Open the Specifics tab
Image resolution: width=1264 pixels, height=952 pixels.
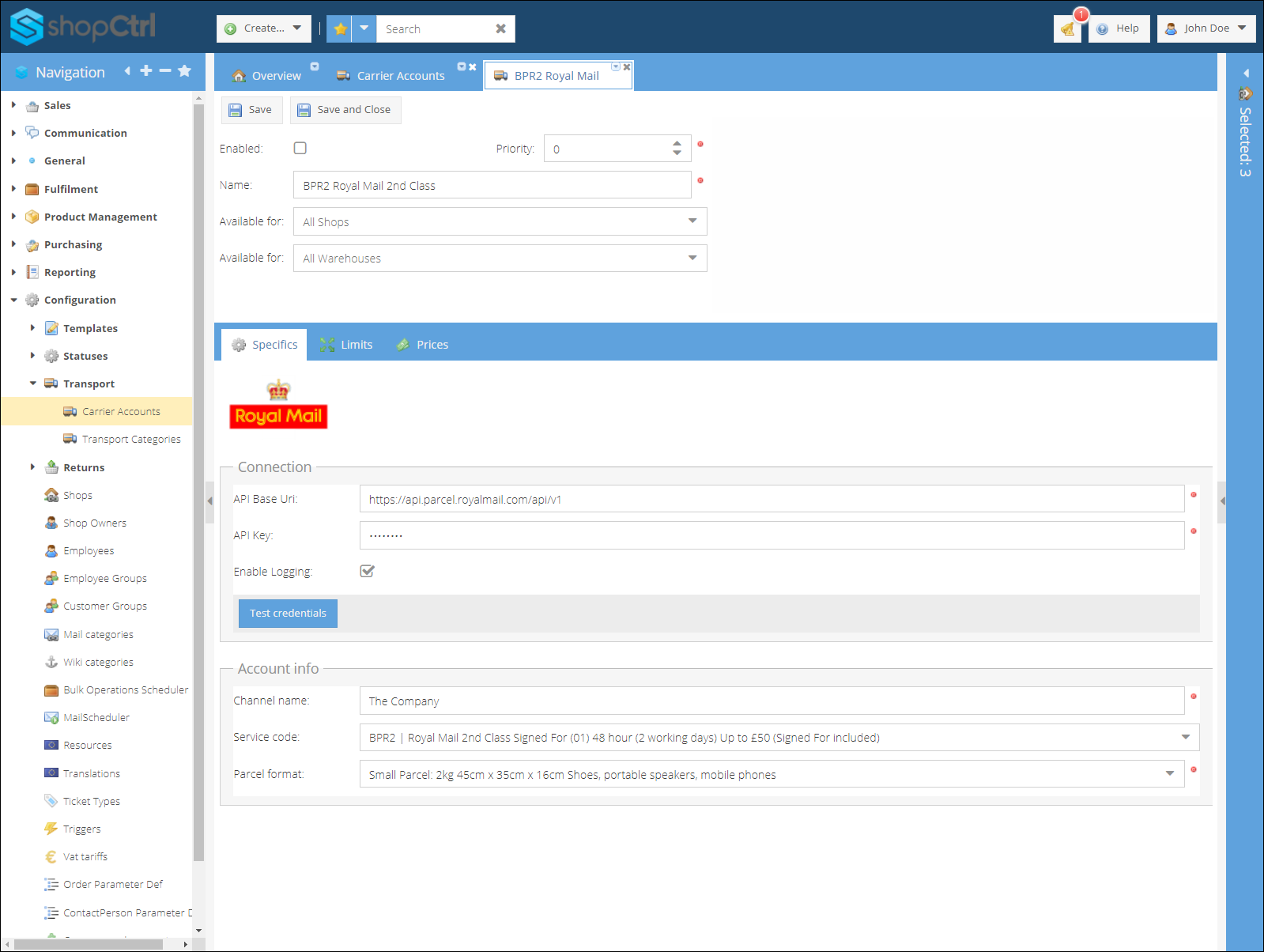point(265,345)
